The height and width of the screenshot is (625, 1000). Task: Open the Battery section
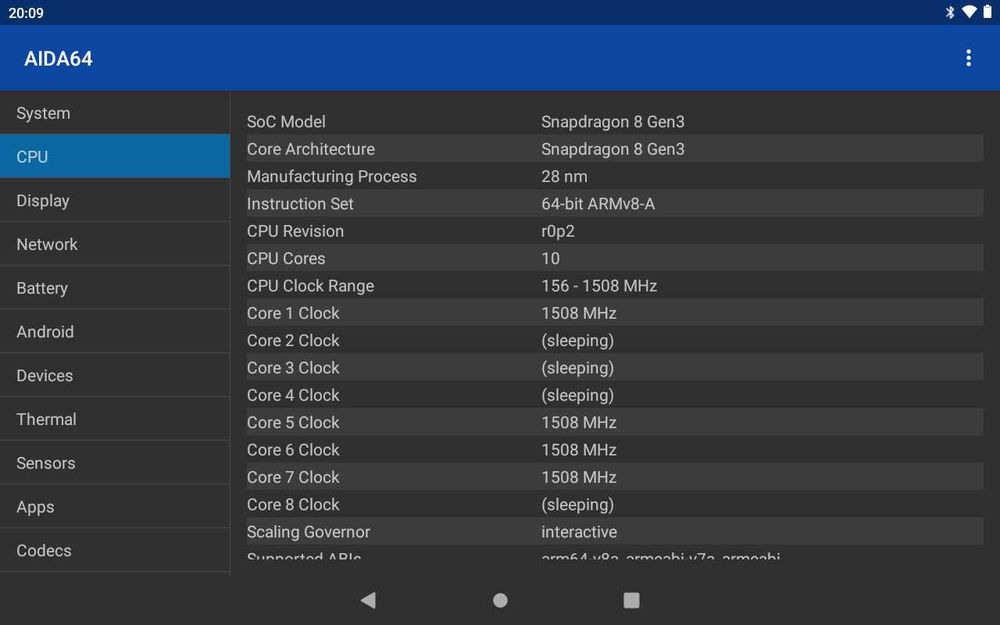tap(115, 288)
